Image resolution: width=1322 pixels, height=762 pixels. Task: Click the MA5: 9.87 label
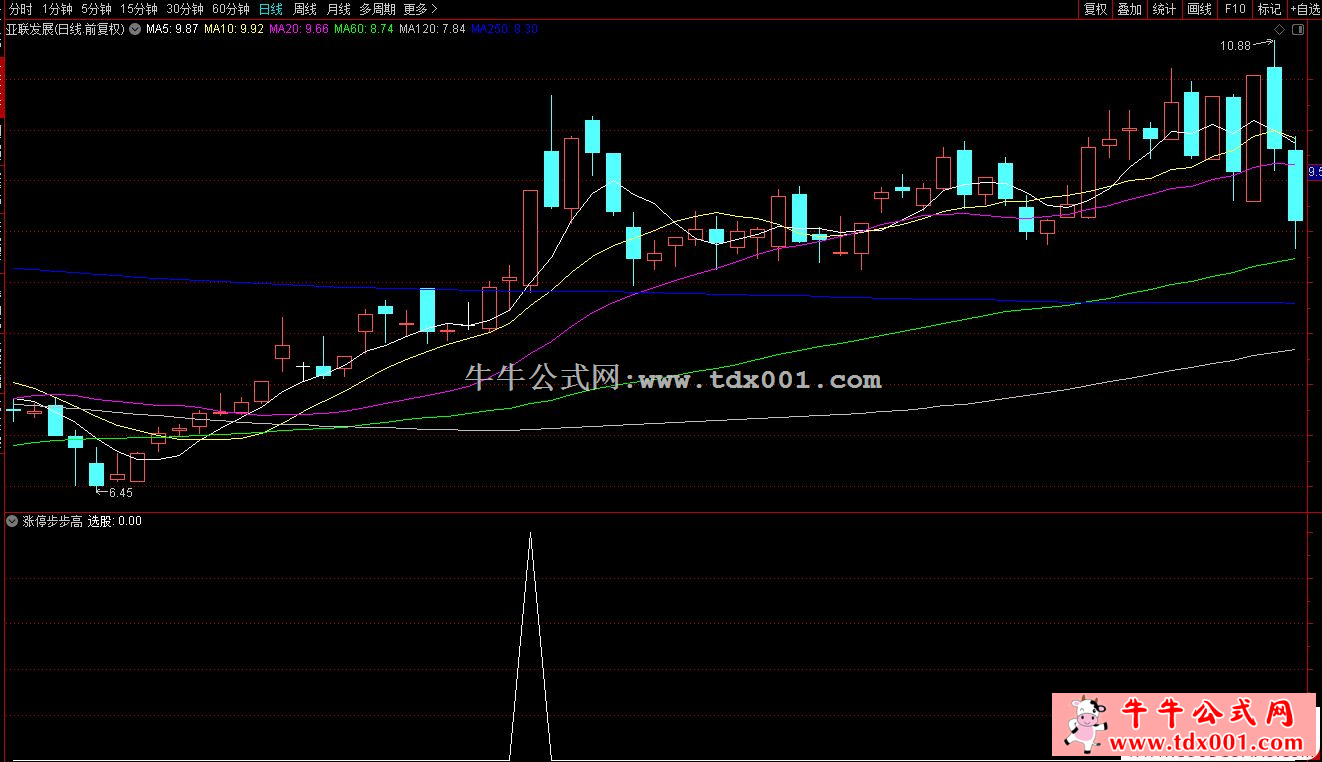click(x=172, y=29)
